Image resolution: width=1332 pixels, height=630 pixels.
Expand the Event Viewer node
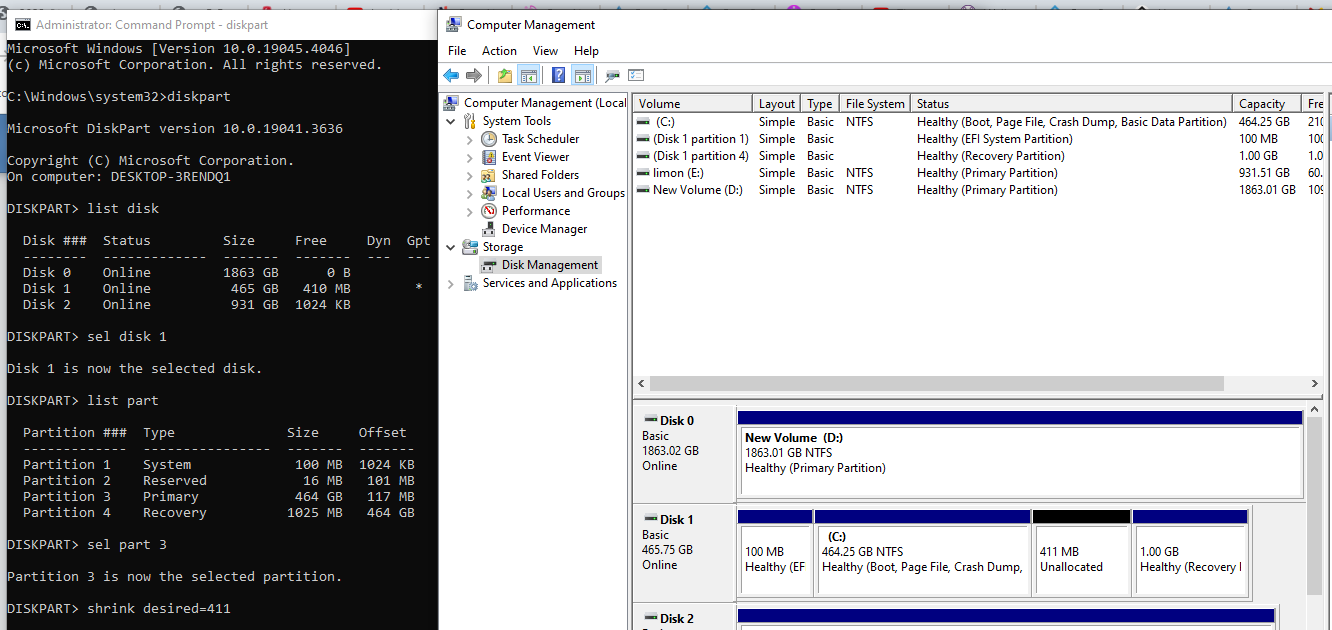click(470, 158)
